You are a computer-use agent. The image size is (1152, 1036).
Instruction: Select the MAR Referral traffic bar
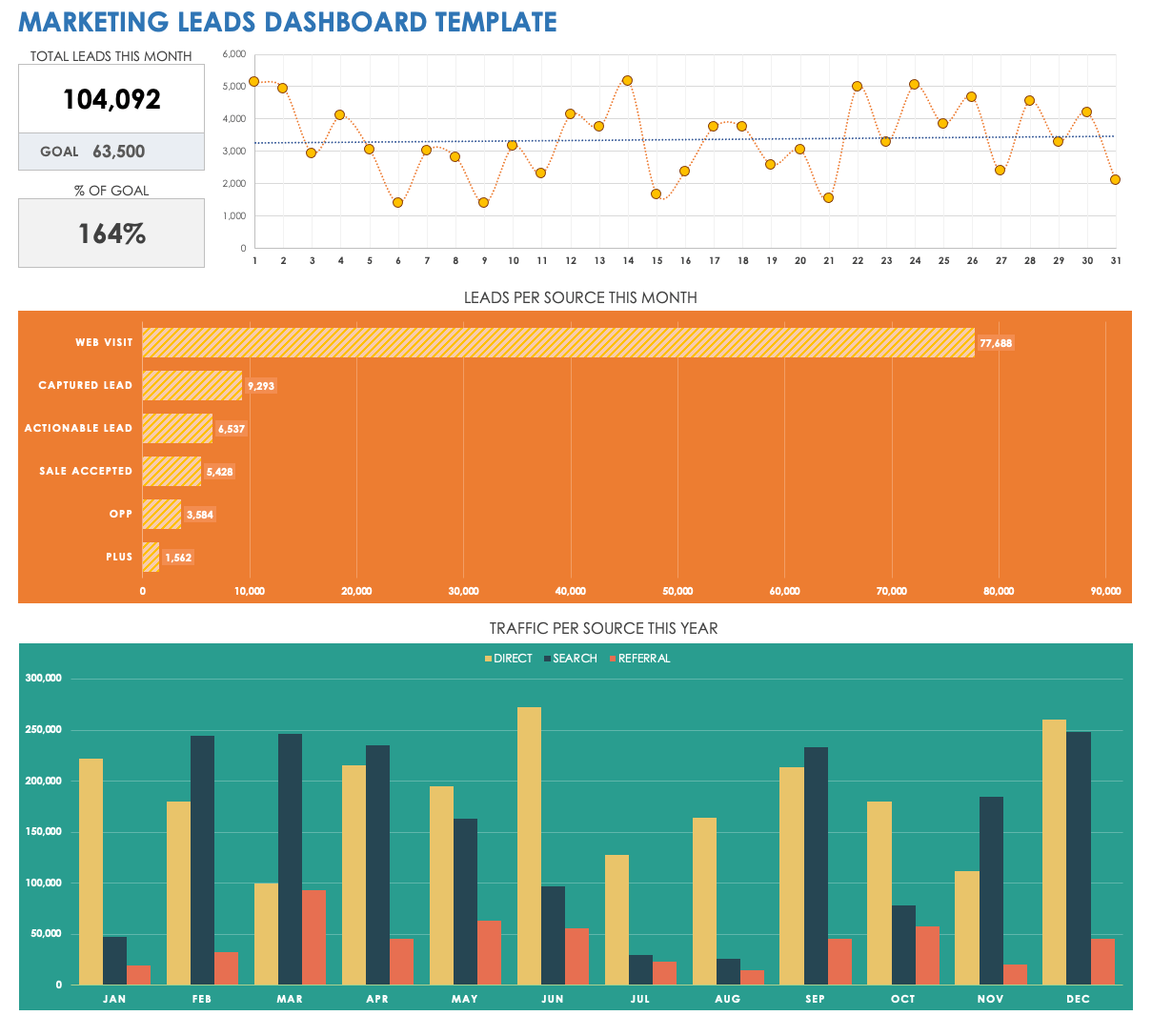[313, 937]
